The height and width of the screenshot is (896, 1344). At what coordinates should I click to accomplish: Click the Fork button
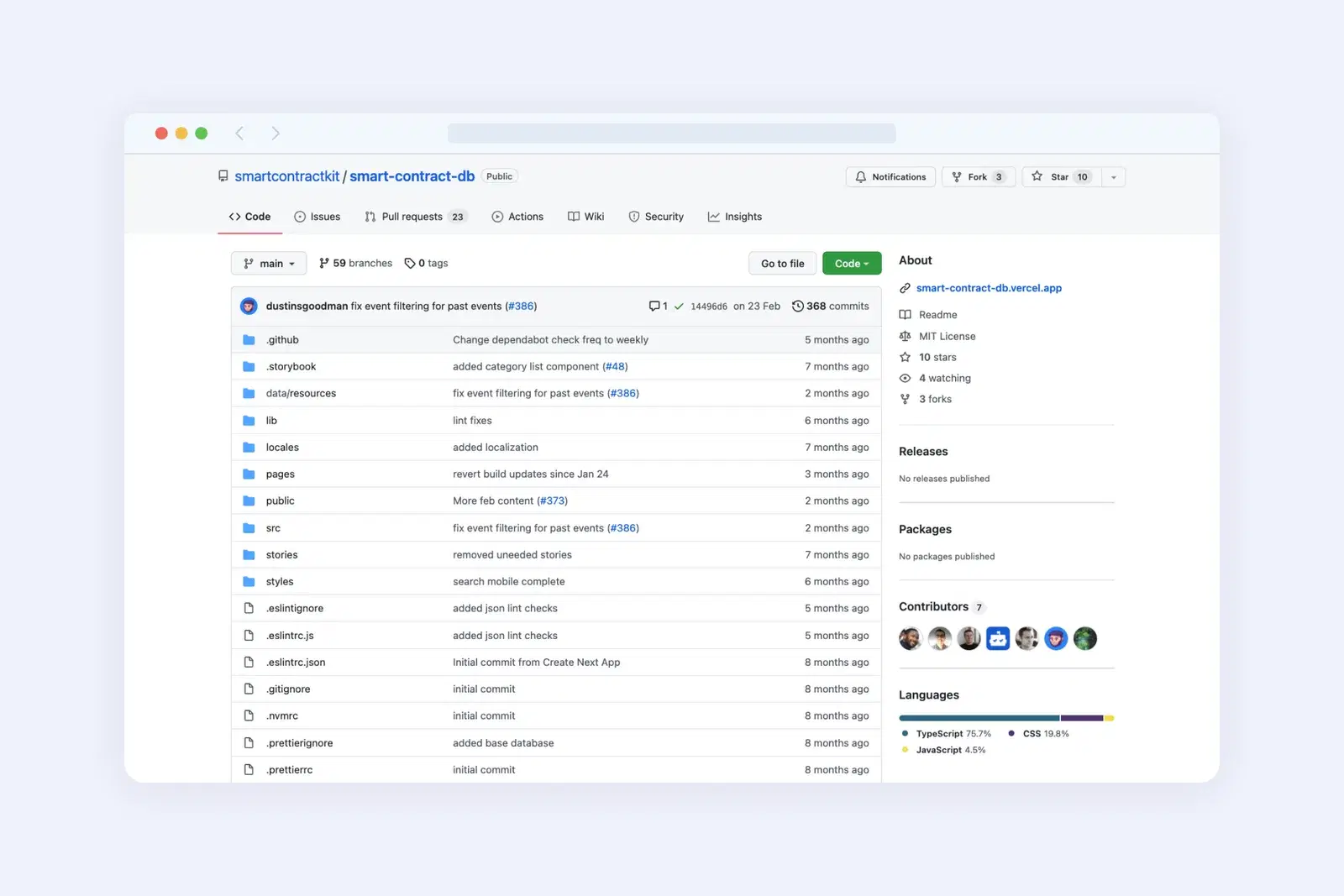pyautogui.click(x=979, y=177)
